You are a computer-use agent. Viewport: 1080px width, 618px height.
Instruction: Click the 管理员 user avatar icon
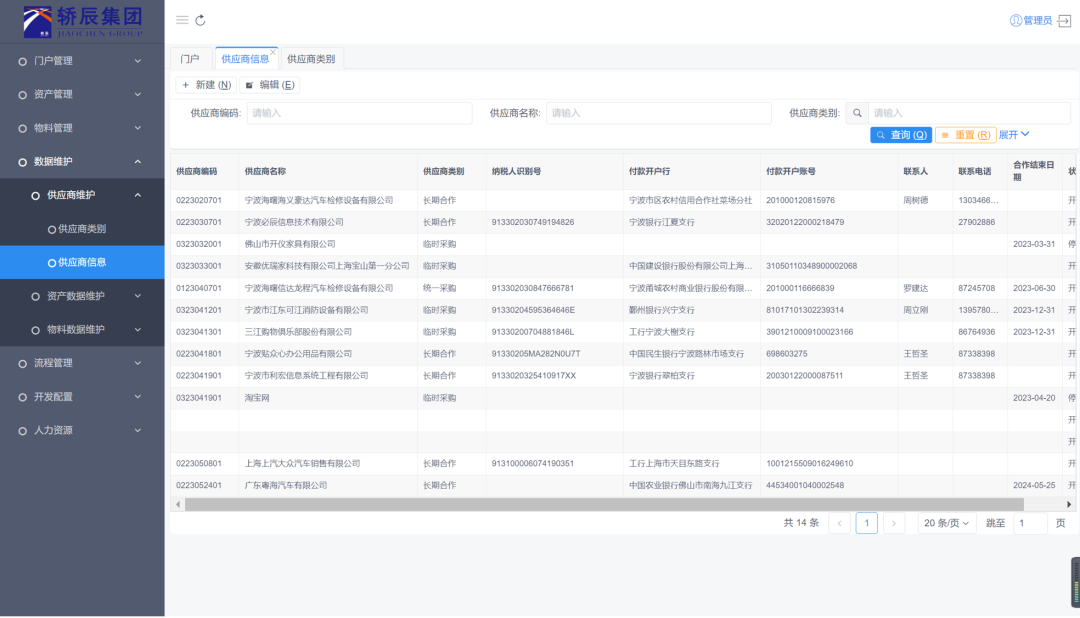[1016, 20]
